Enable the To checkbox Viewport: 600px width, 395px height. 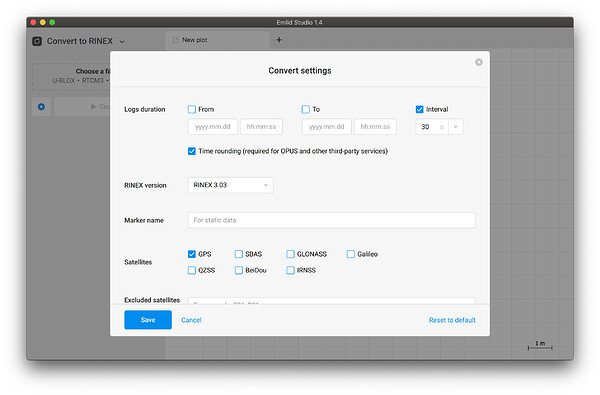tap(305, 109)
